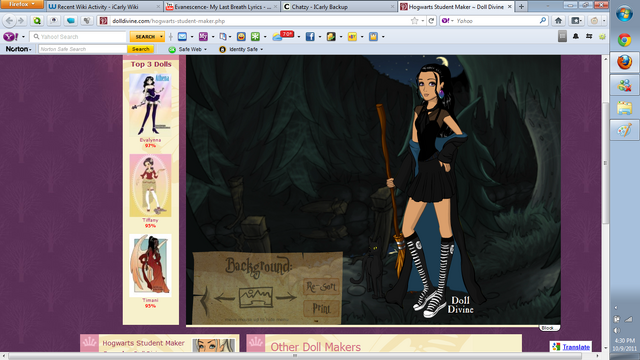Viewport: 640px width, 360px height.
Task: Close the Hogwarts Student Maker tab
Action: pos(509,7)
